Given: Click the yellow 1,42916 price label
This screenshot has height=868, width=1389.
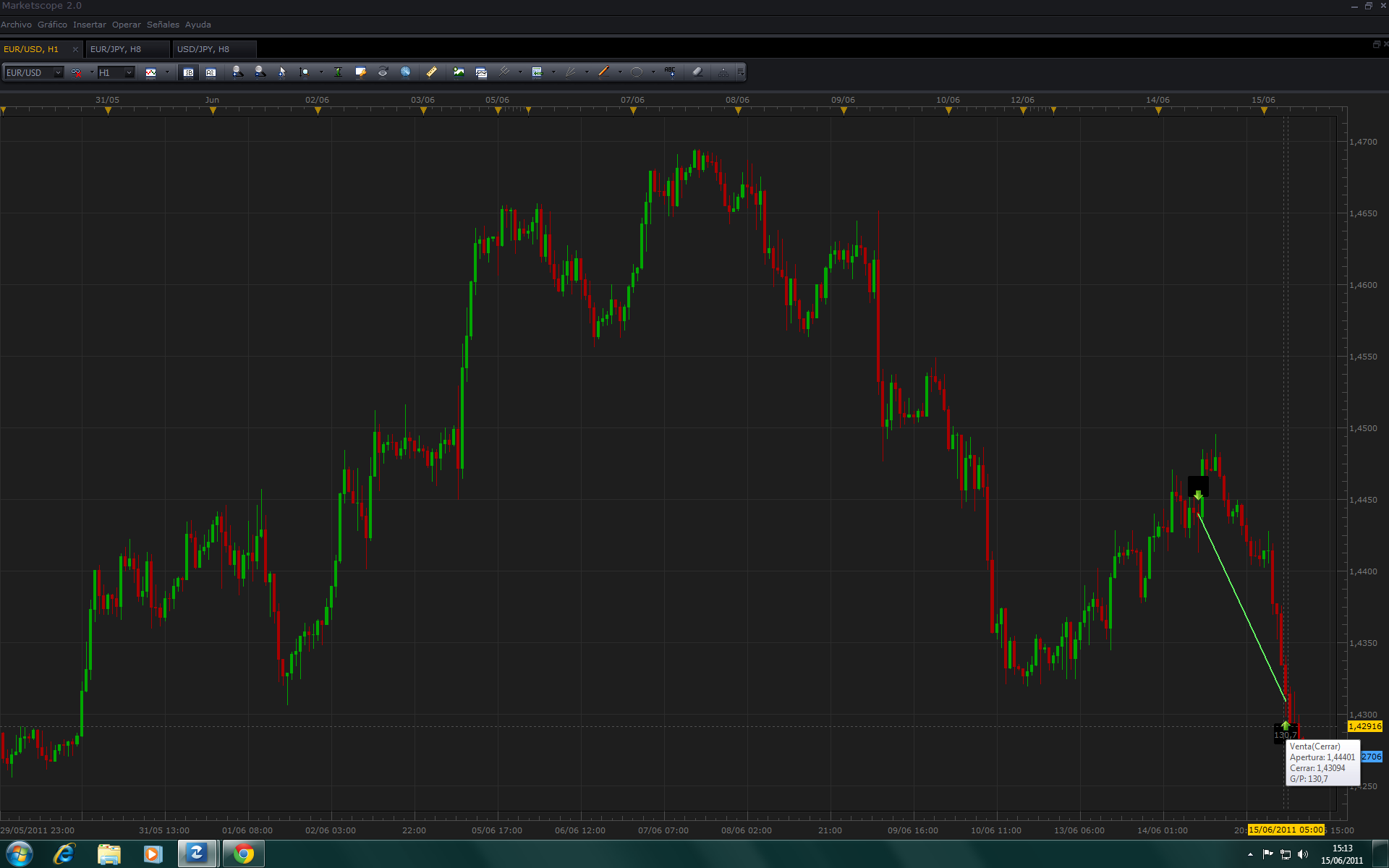Looking at the screenshot, I should (x=1364, y=726).
